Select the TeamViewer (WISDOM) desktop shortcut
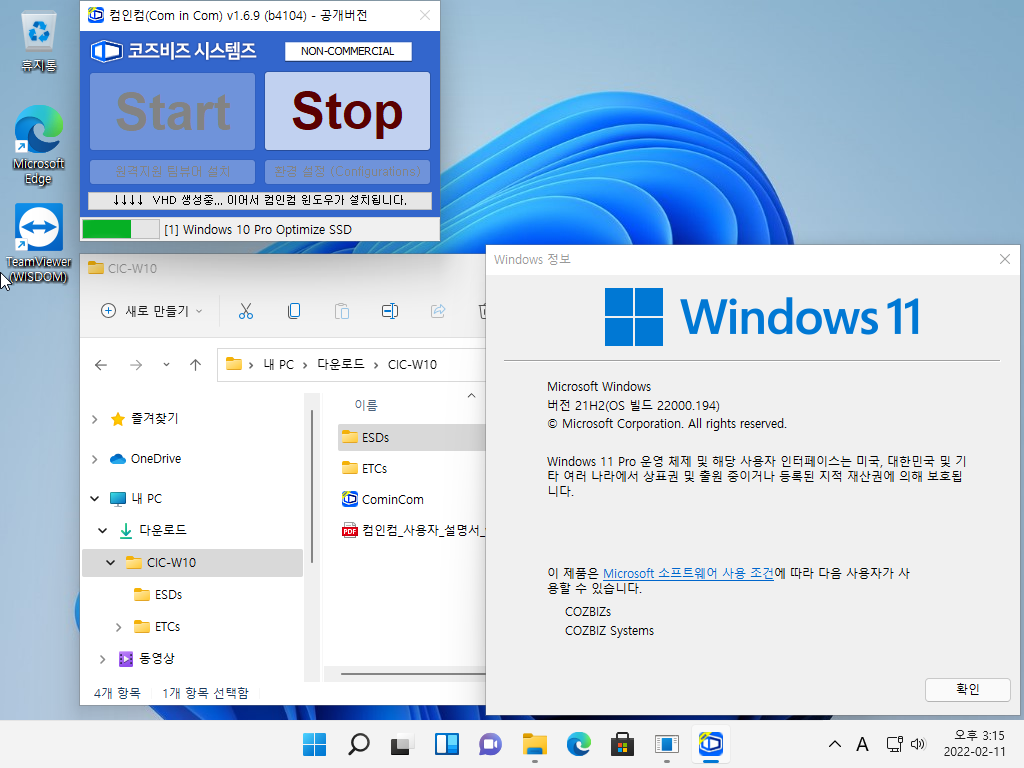 coord(39,243)
